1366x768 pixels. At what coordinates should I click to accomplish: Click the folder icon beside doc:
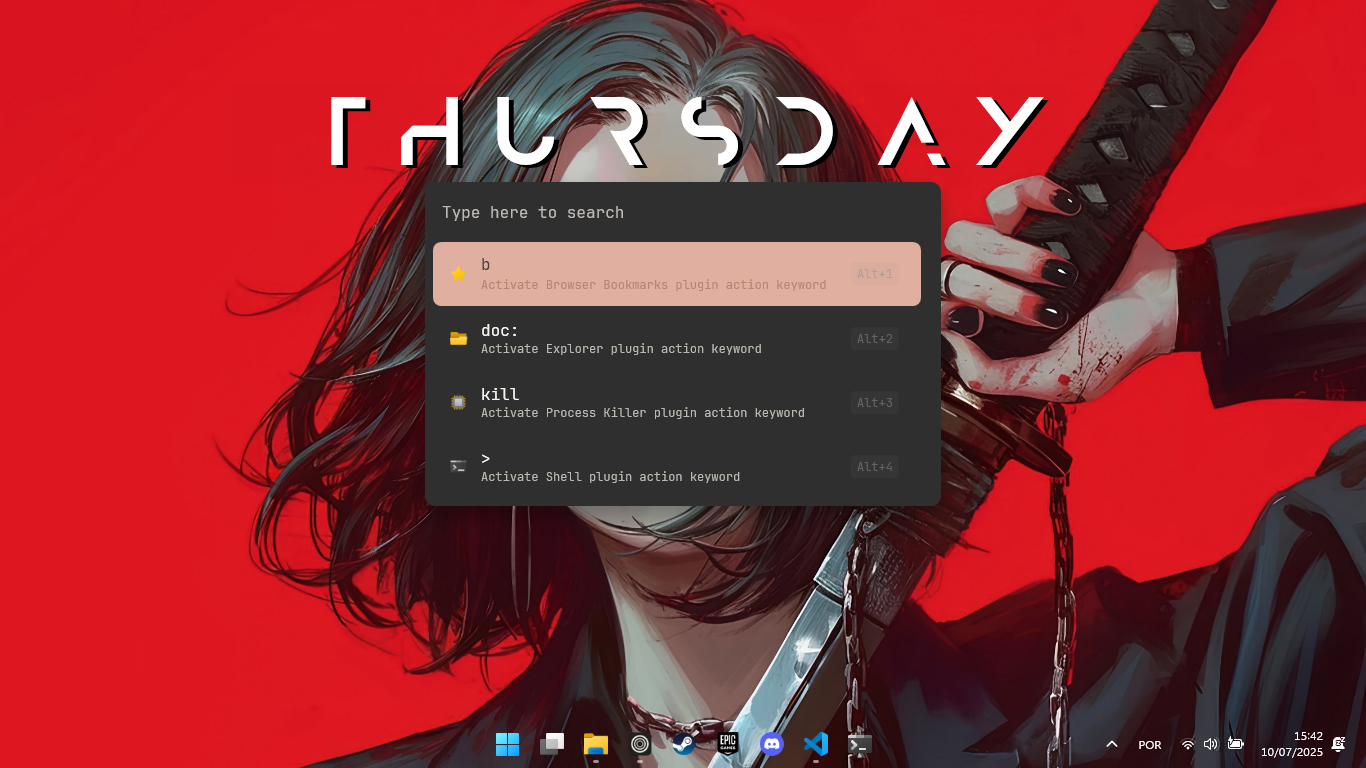[x=458, y=338]
